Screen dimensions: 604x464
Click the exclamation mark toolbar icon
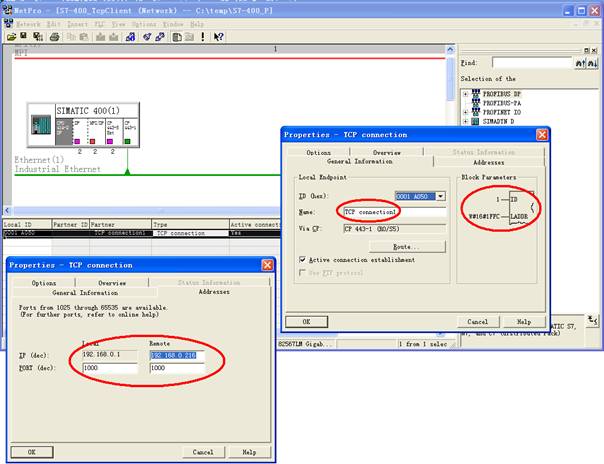pyautogui.click(x=203, y=37)
